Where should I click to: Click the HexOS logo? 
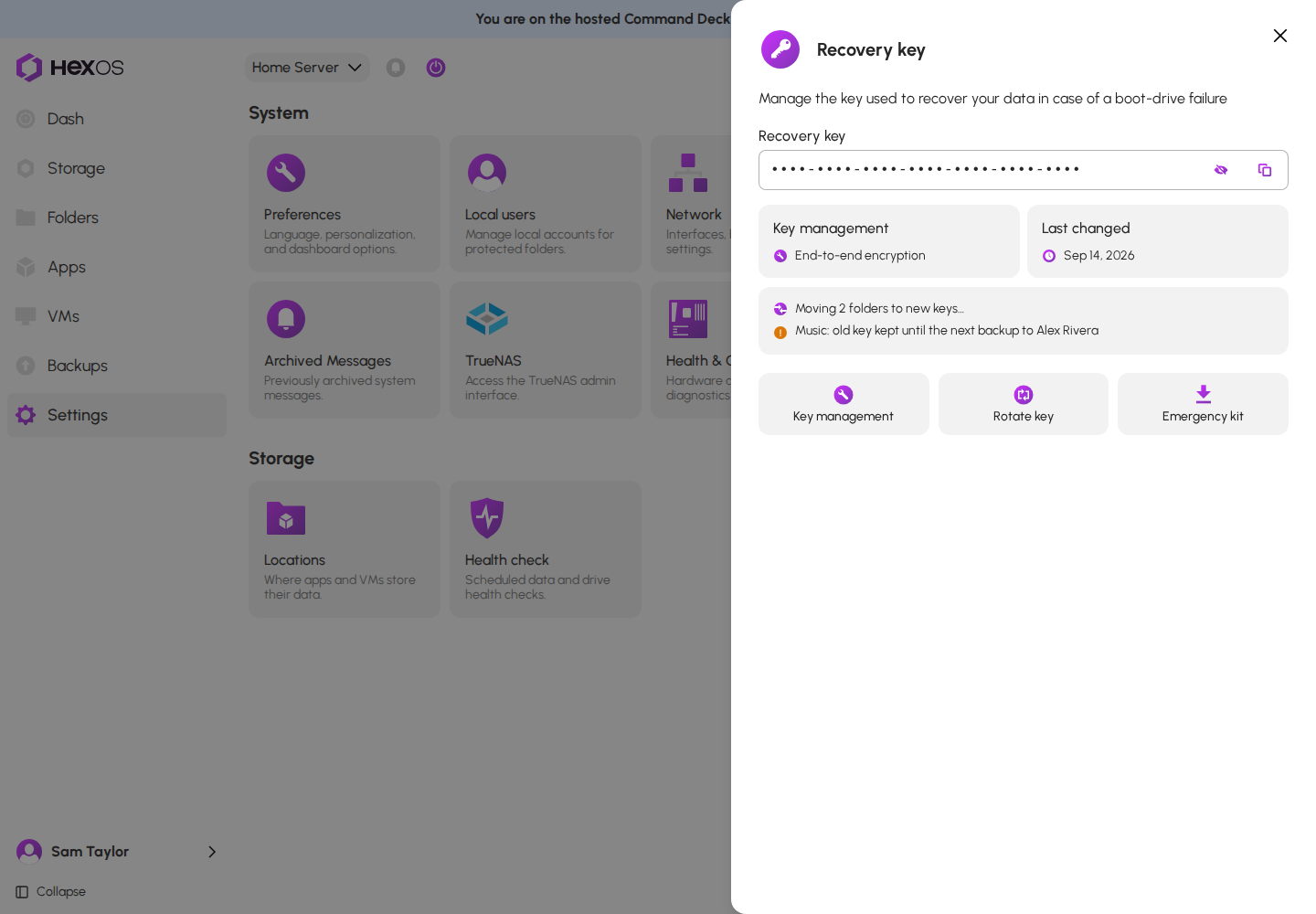point(69,68)
